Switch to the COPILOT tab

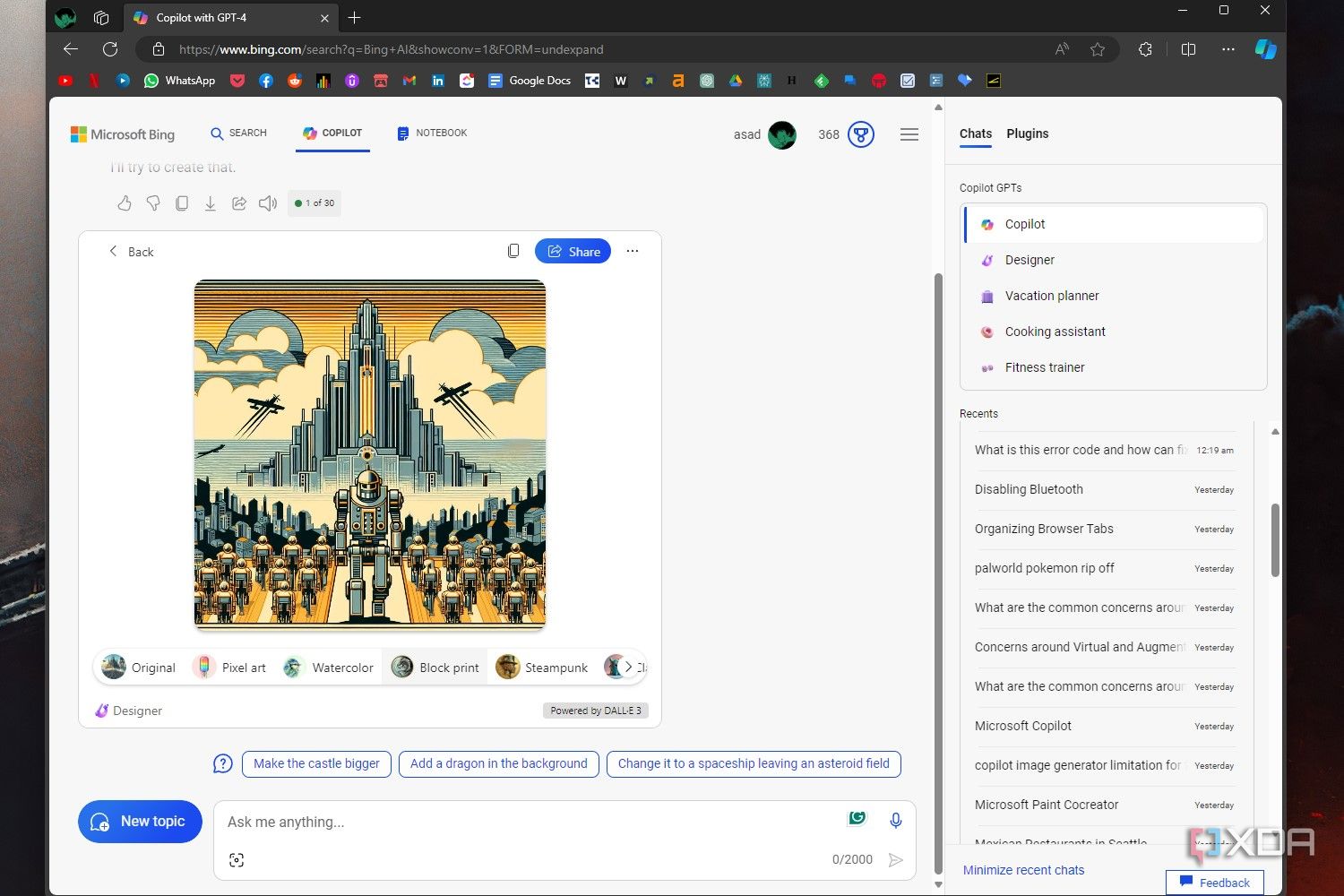332,133
